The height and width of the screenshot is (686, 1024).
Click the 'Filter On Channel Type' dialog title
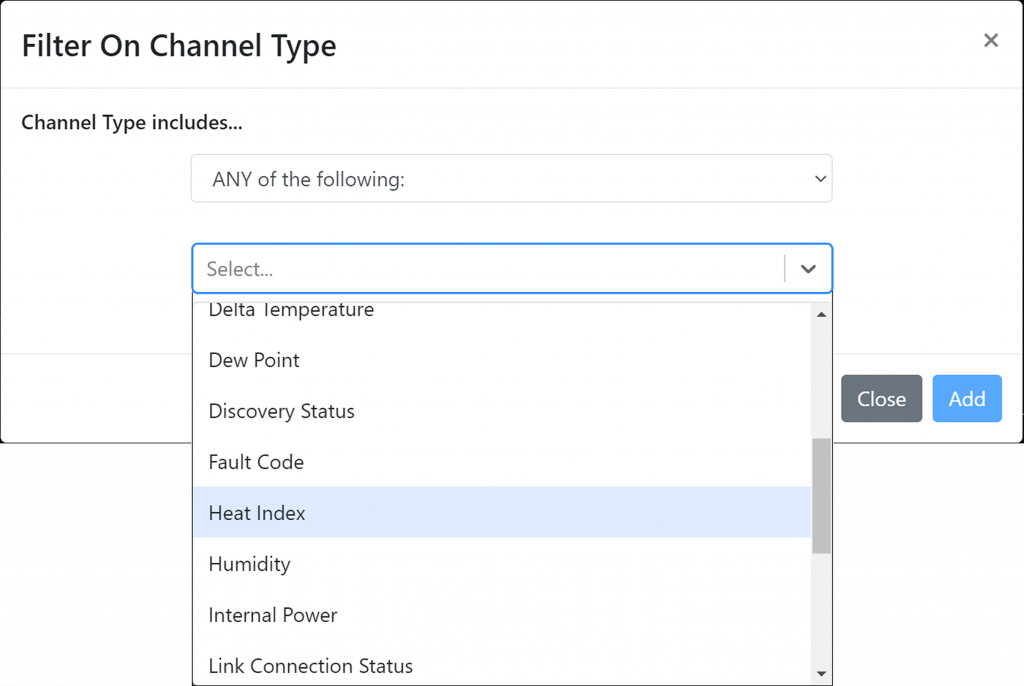pos(179,46)
